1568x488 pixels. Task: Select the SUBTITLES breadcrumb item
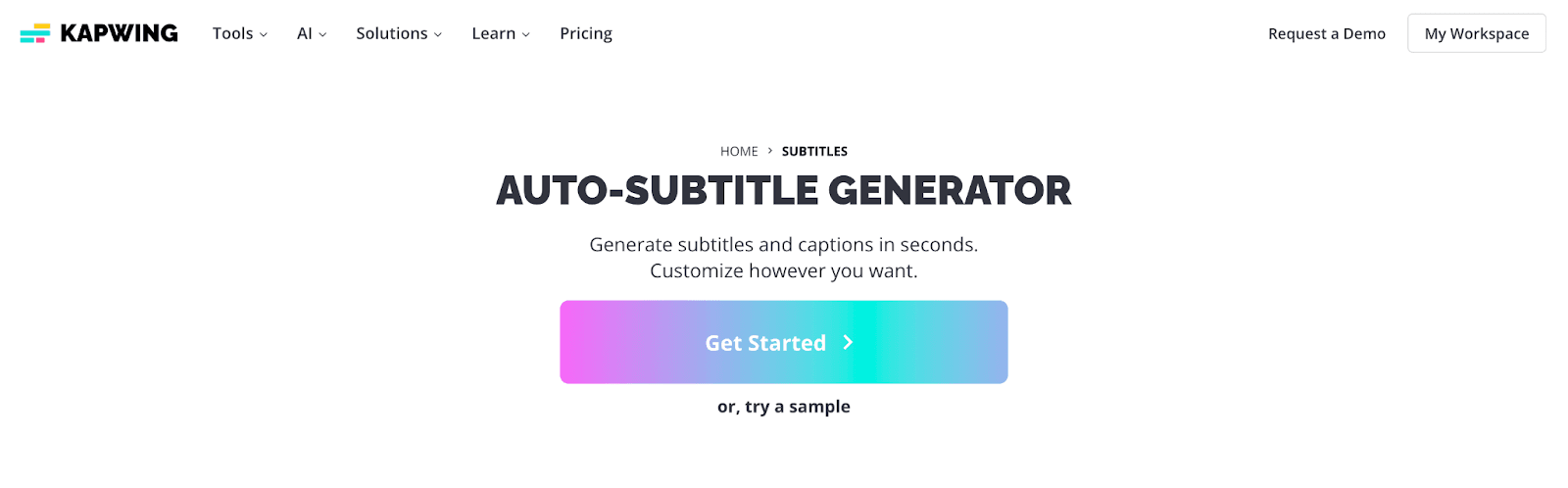pos(814,151)
